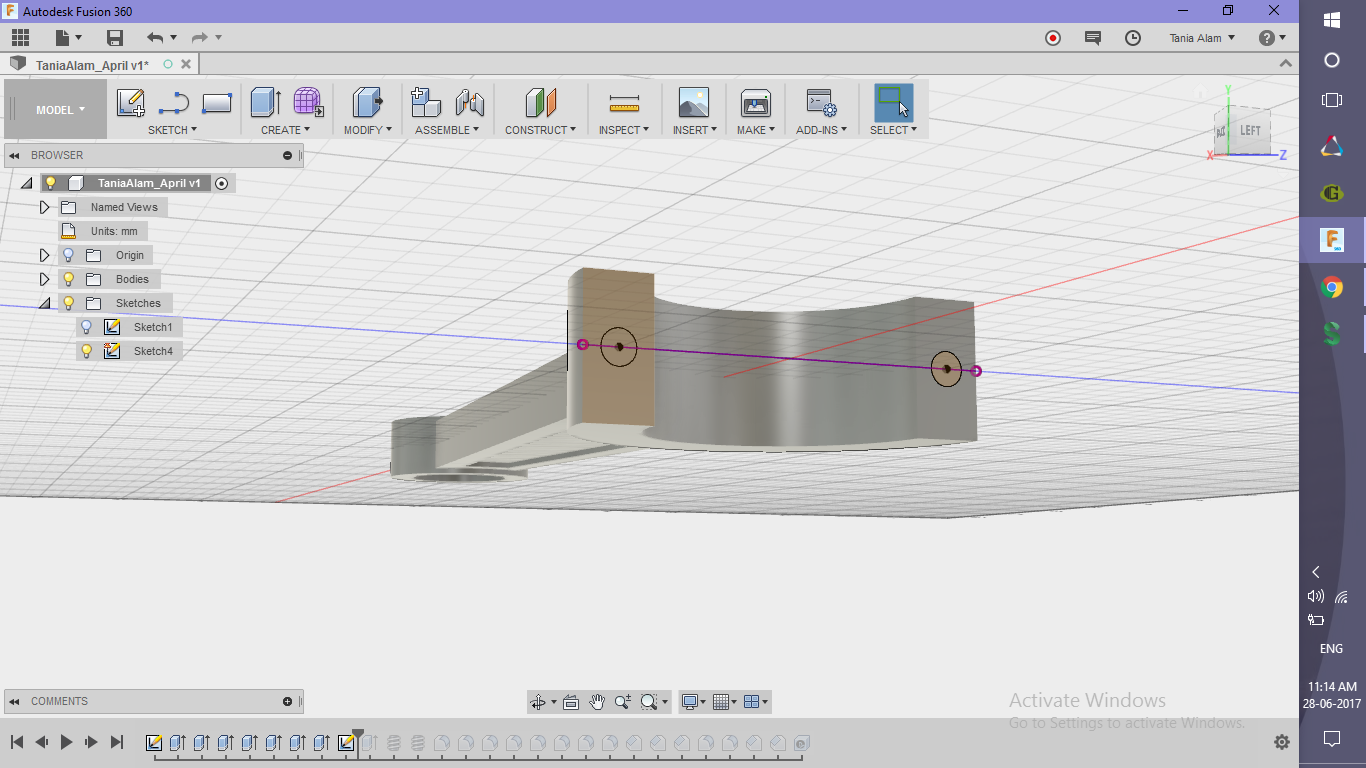This screenshot has height=768, width=1366.
Task: Jump to the timeline end
Action: click(116, 742)
